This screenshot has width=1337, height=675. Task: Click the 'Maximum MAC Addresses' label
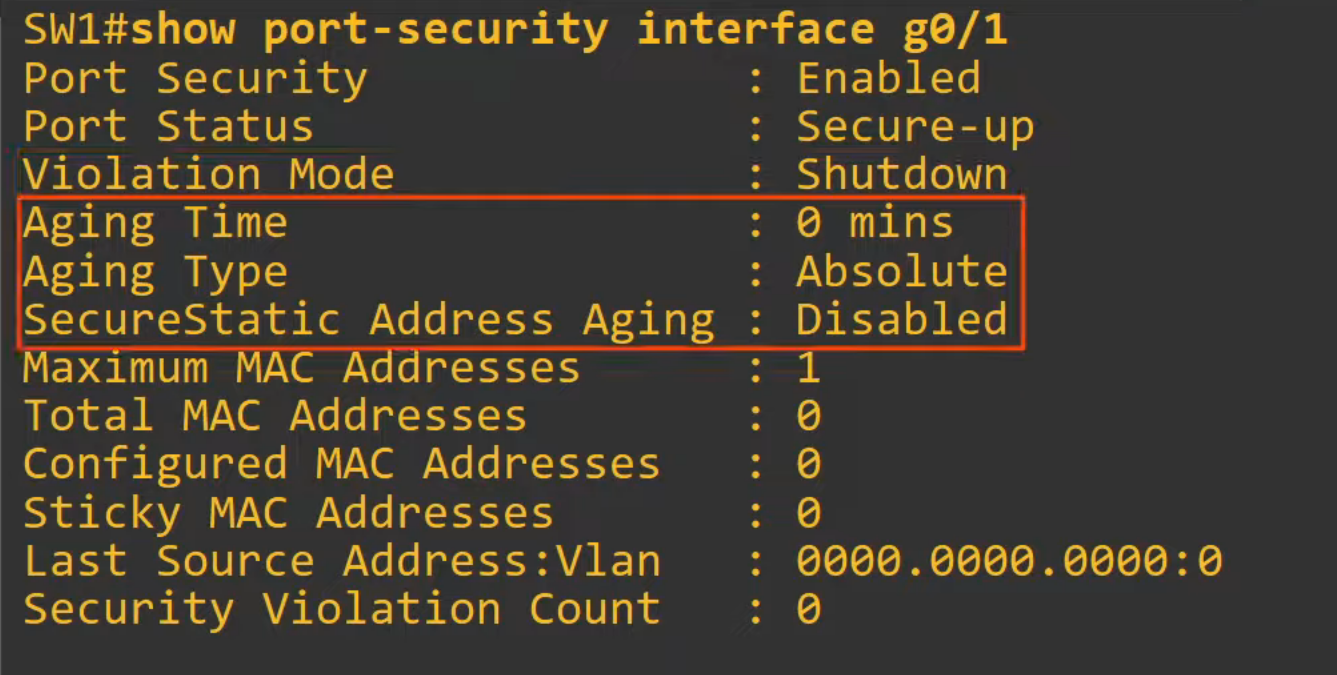(301, 368)
